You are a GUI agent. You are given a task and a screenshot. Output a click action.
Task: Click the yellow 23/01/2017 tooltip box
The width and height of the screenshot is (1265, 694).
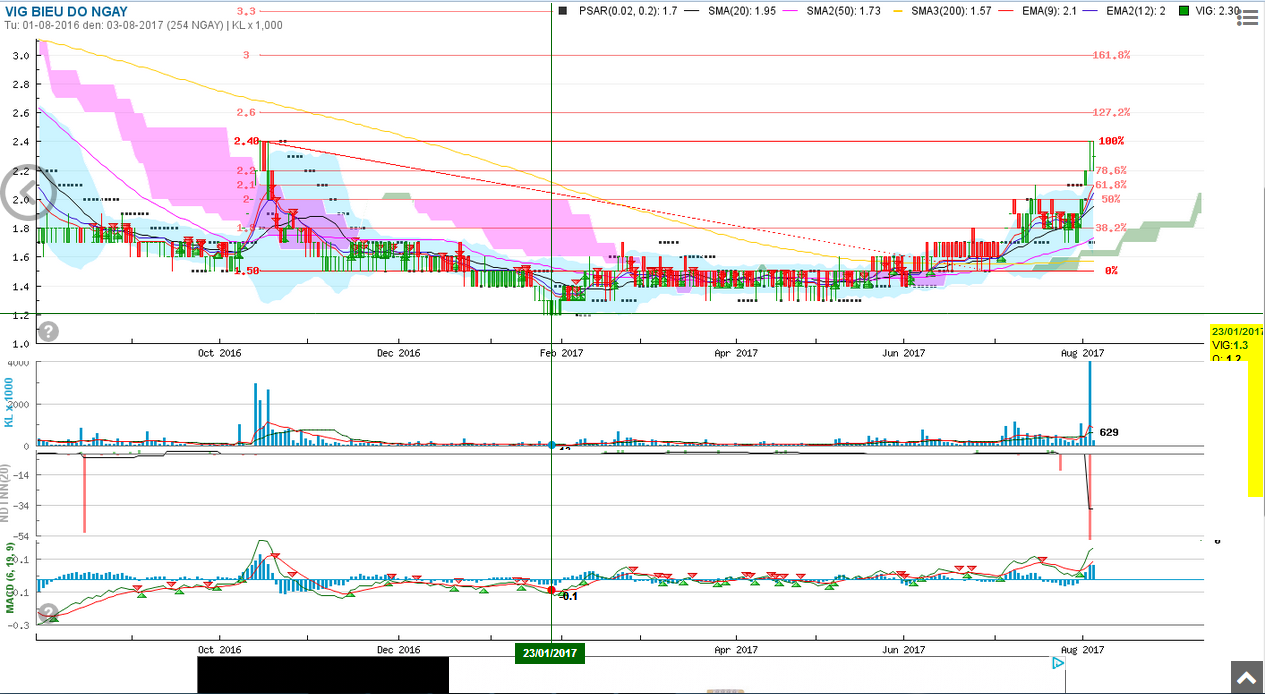point(1237,342)
